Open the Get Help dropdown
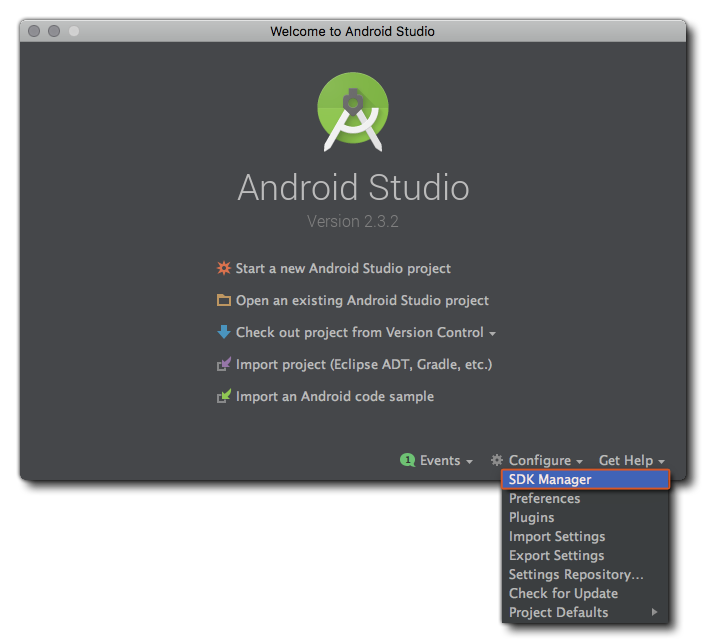Viewport: 706px width, 643px height. click(632, 460)
